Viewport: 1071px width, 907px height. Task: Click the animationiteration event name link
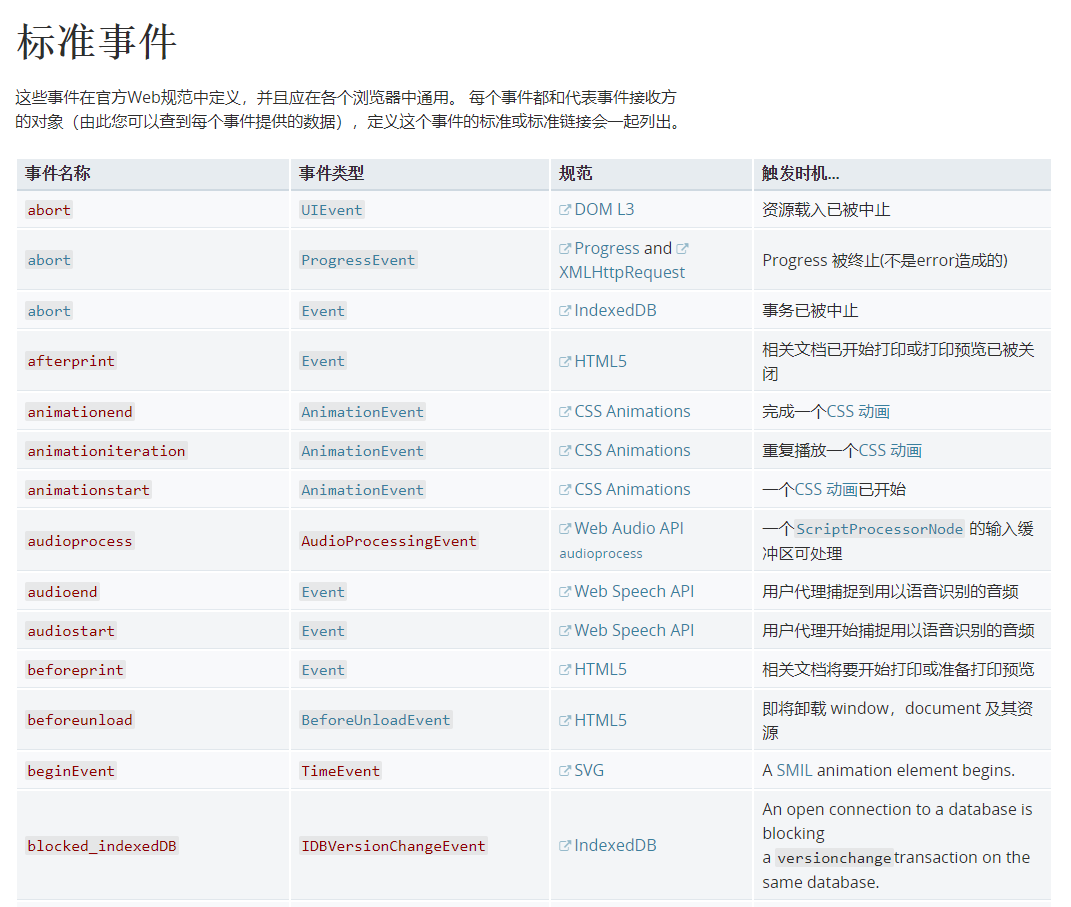(x=106, y=451)
